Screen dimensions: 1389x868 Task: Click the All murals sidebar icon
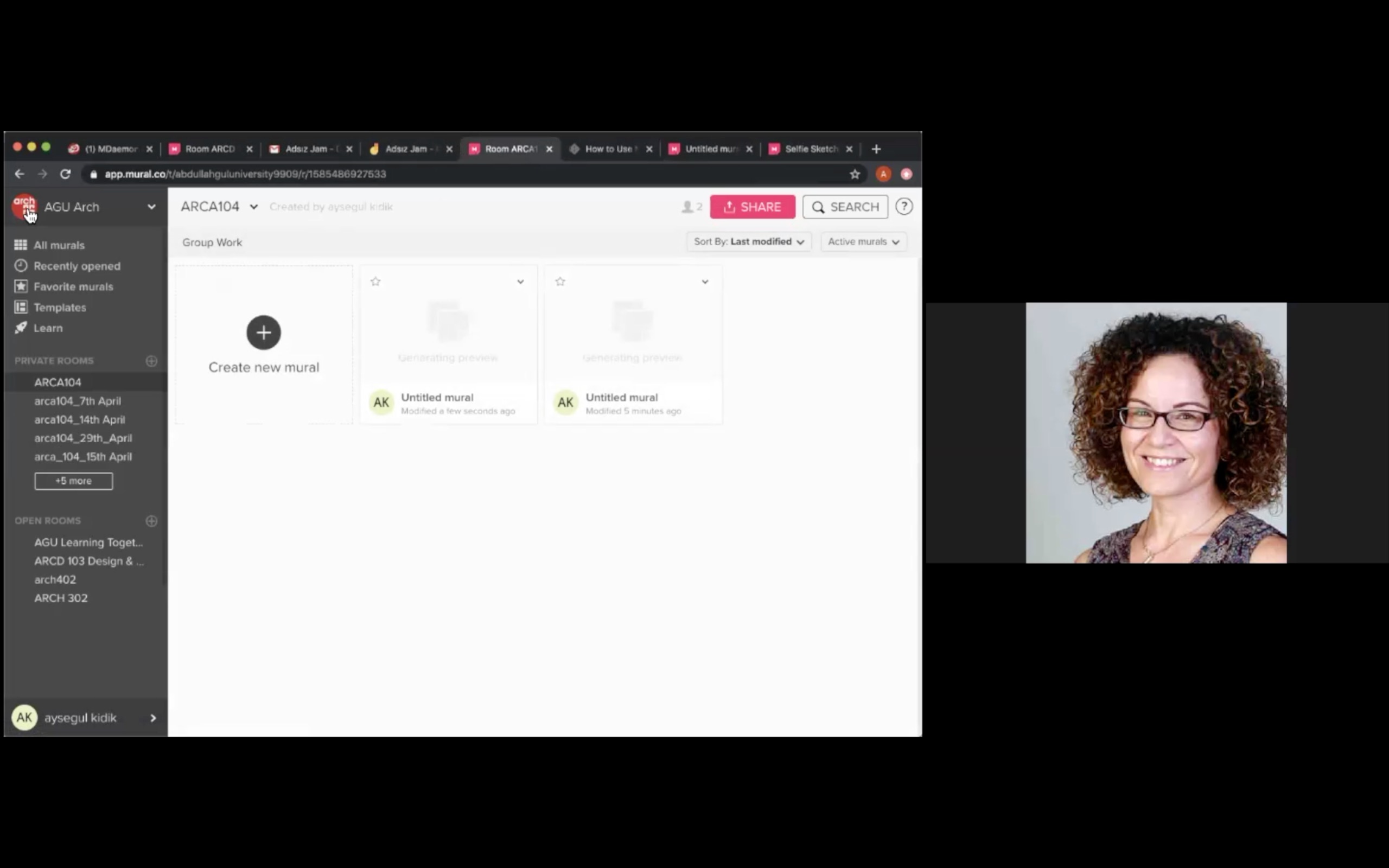[x=20, y=245]
